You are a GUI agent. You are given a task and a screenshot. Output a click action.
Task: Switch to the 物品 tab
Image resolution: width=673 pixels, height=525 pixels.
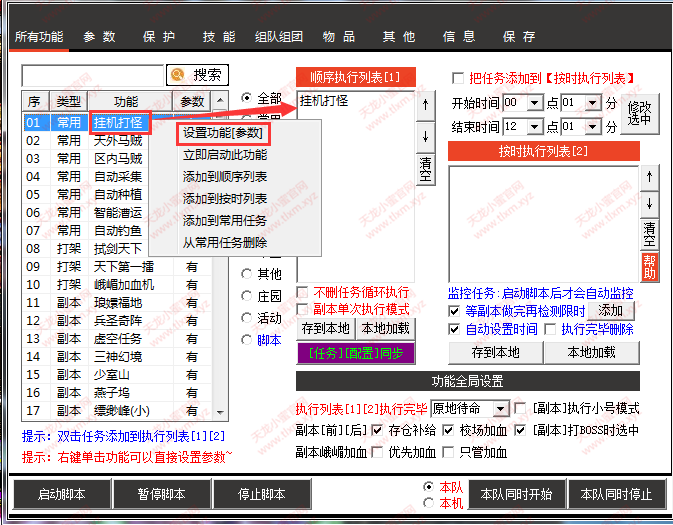click(339, 36)
